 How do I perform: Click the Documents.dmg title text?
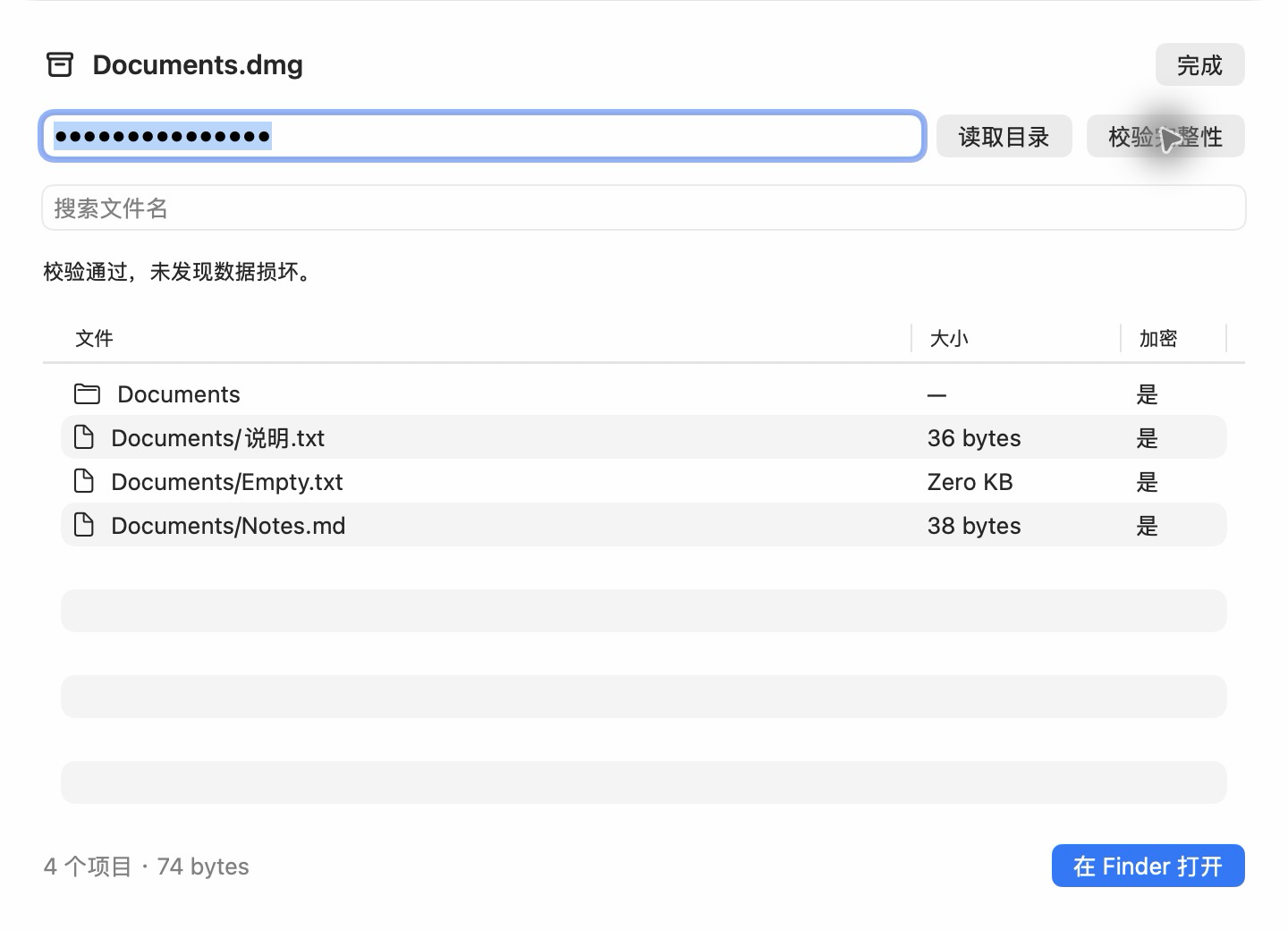[x=198, y=65]
